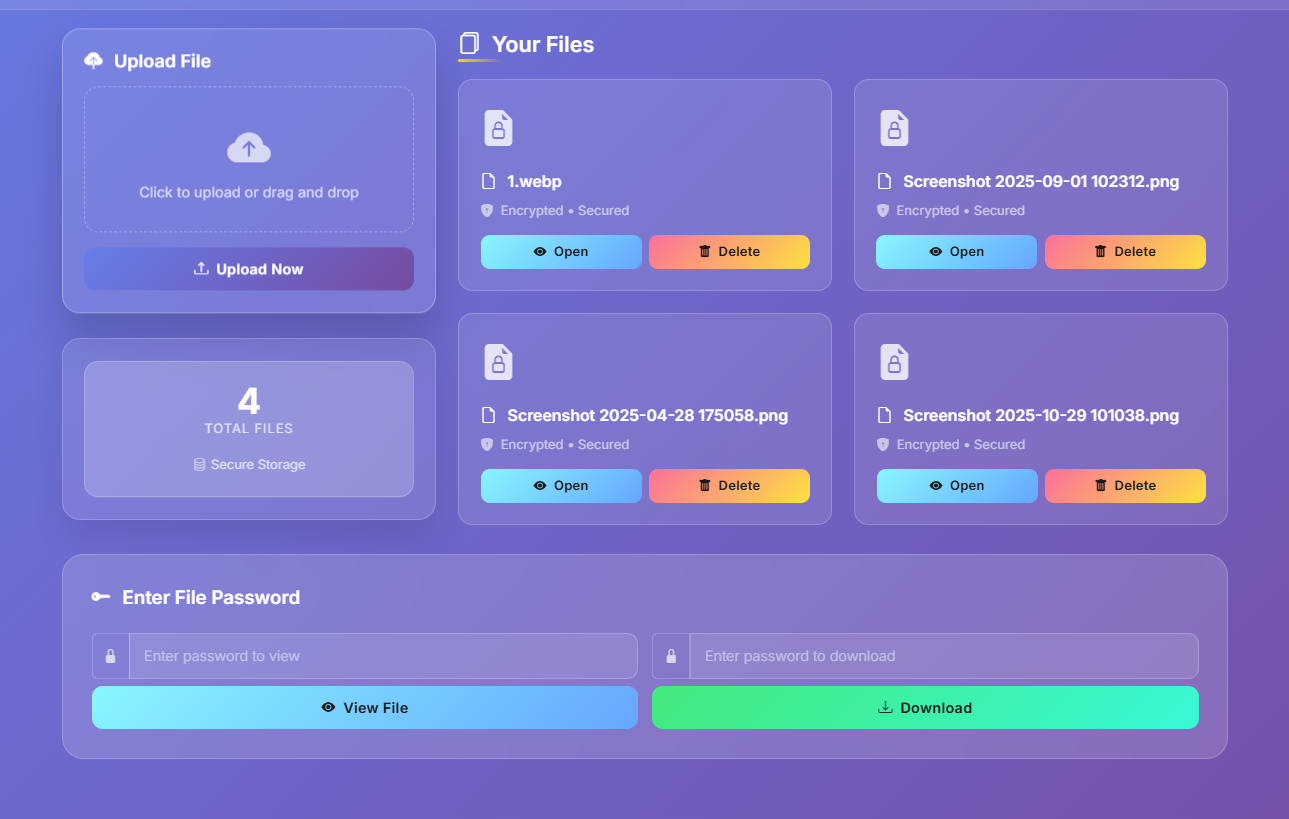Image resolution: width=1289 pixels, height=819 pixels.
Task: Click the drag and drop upload text
Action: [x=249, y=192]
